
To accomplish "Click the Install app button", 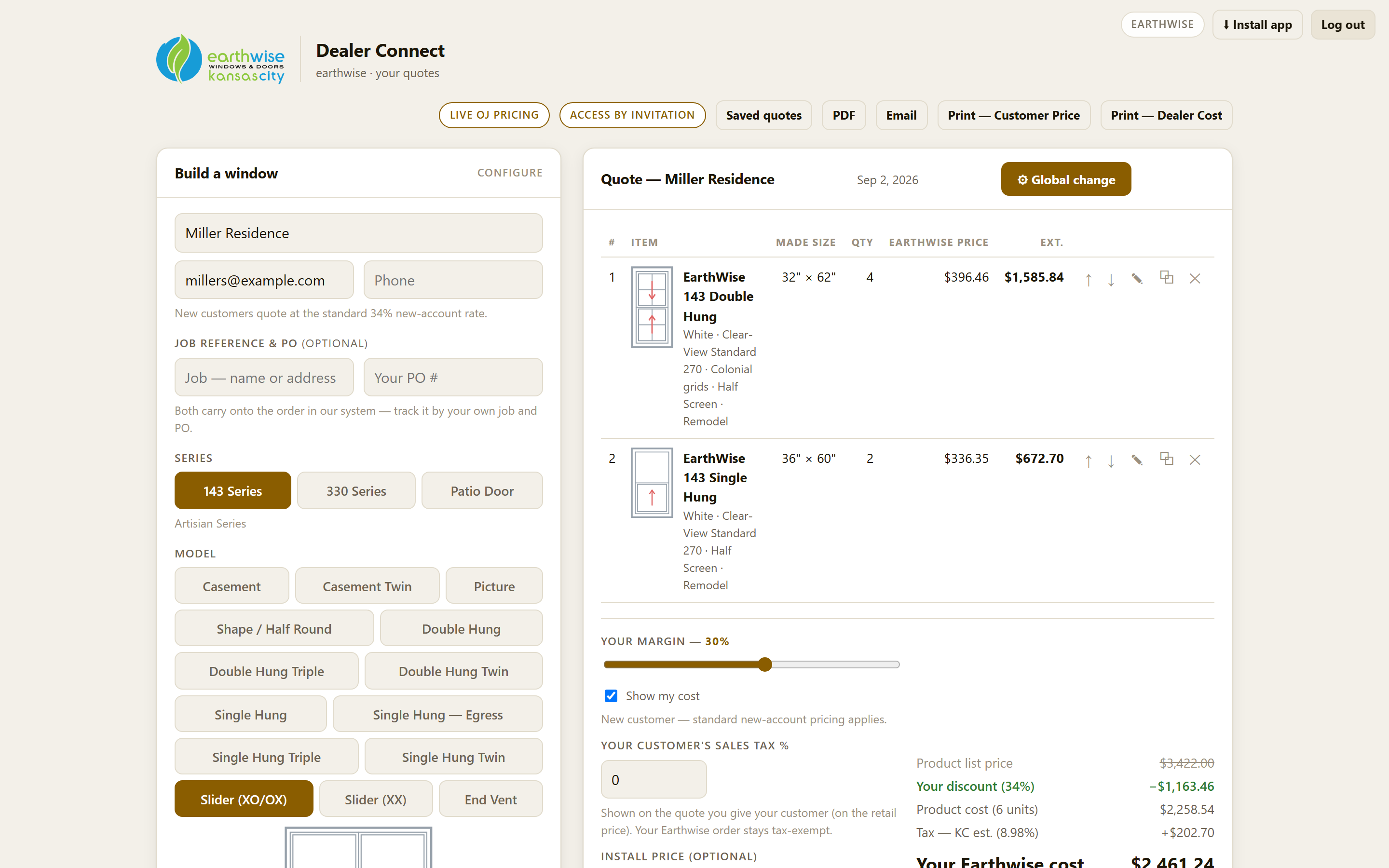I will 1257,25.
